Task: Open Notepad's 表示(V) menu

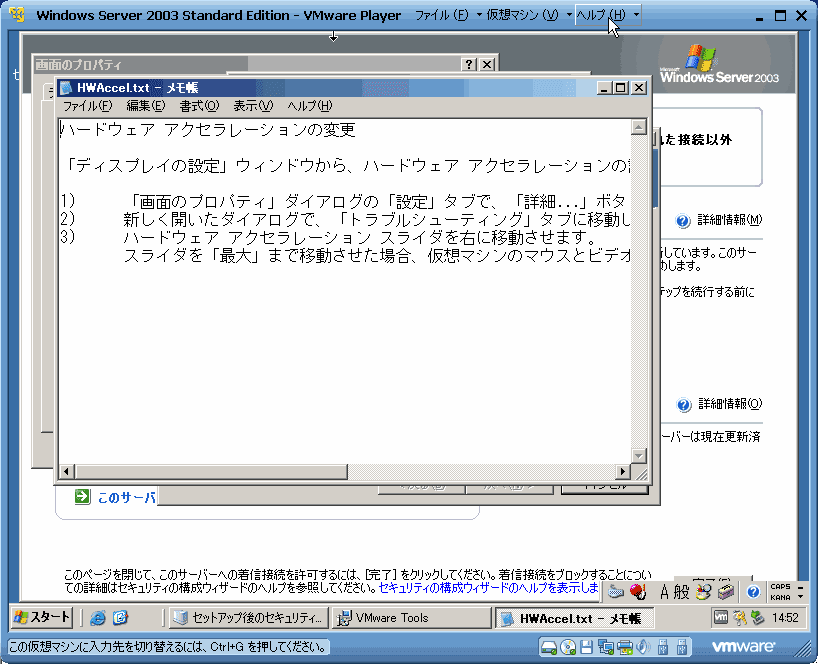Action: point(253,106)
